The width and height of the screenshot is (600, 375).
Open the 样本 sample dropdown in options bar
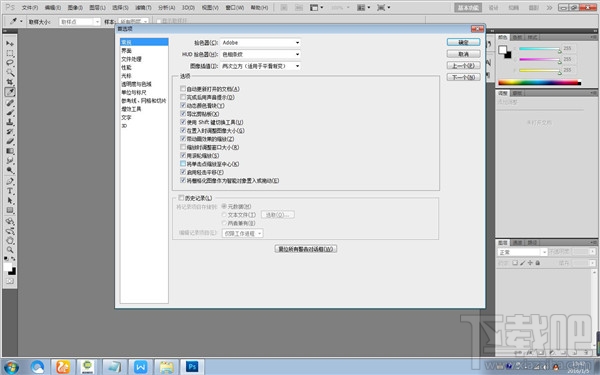tap(133, 22)
